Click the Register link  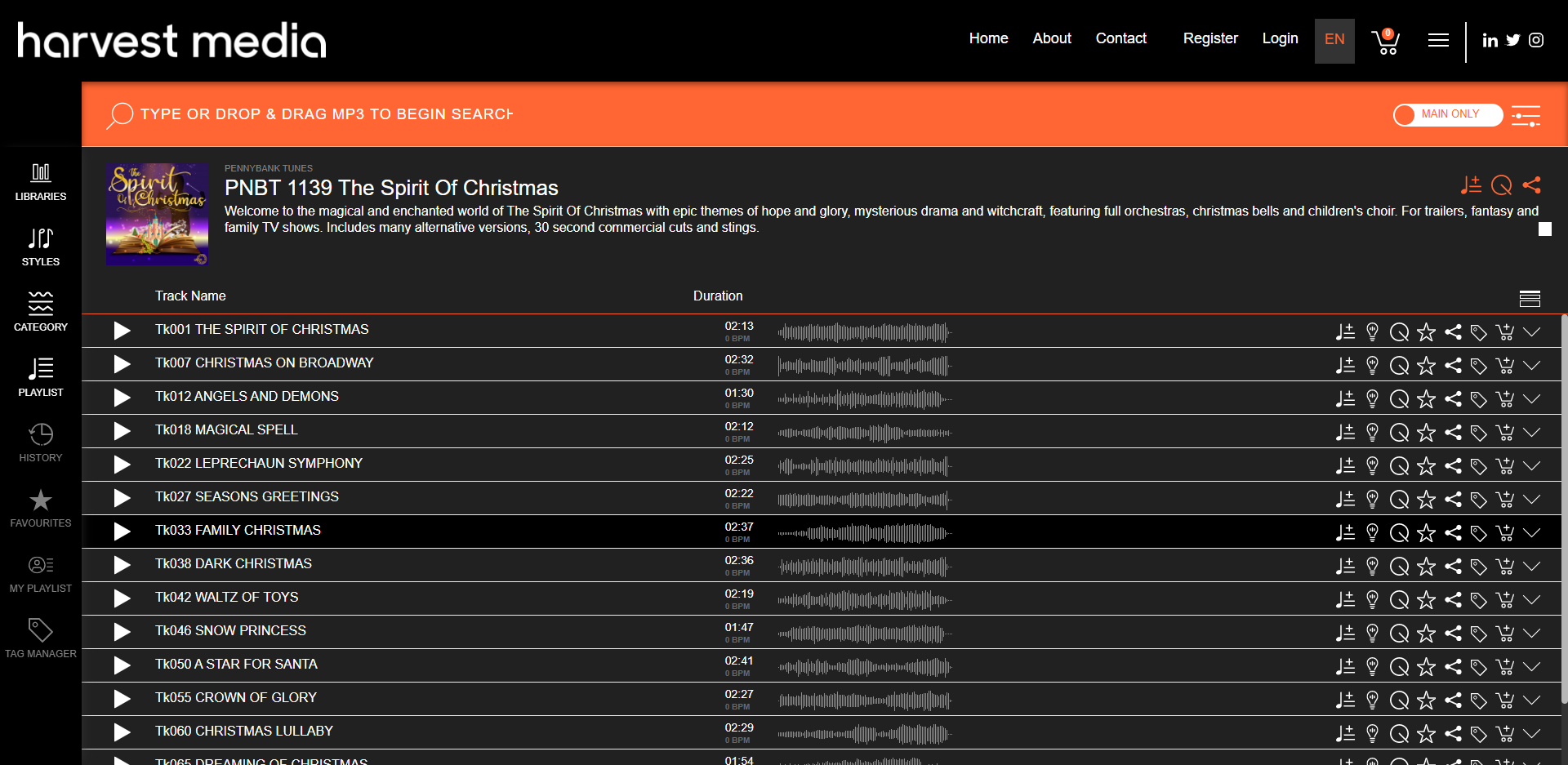1210,38
